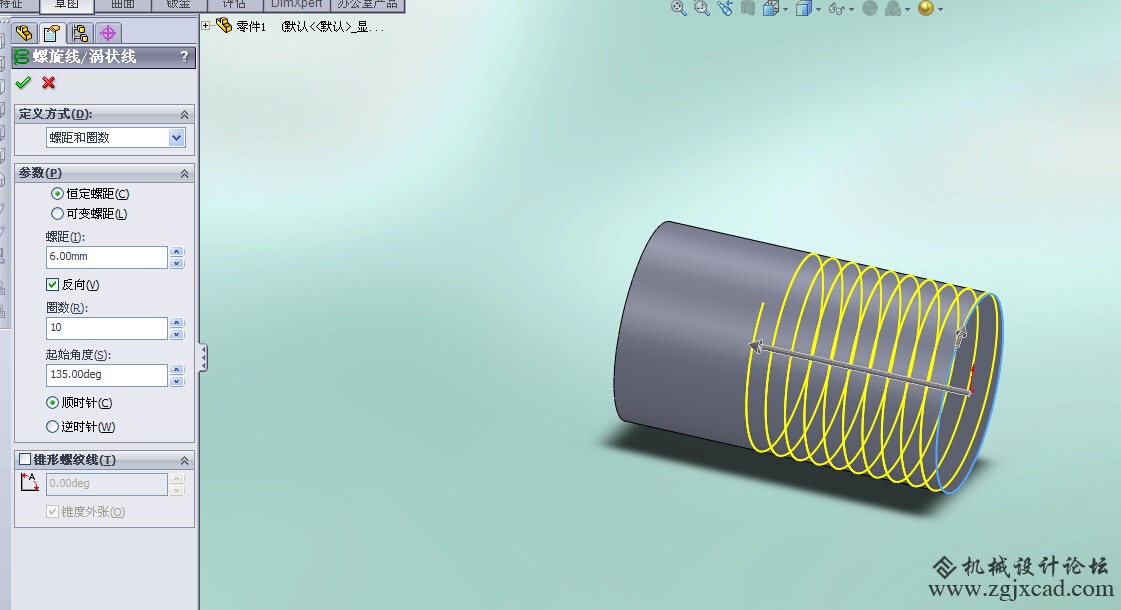
Task: Collapse the 定义方式 section
Action: click(x=184, y=114)
